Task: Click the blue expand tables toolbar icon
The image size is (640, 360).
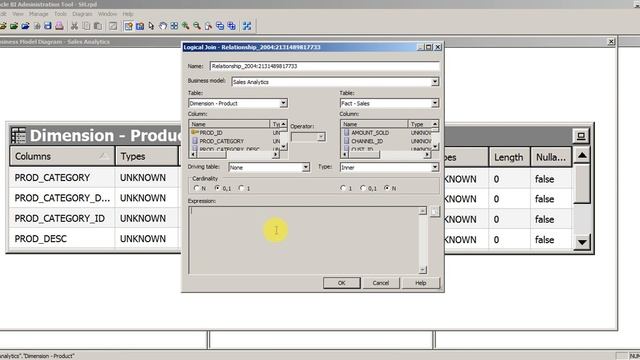Action: [231, 26]
